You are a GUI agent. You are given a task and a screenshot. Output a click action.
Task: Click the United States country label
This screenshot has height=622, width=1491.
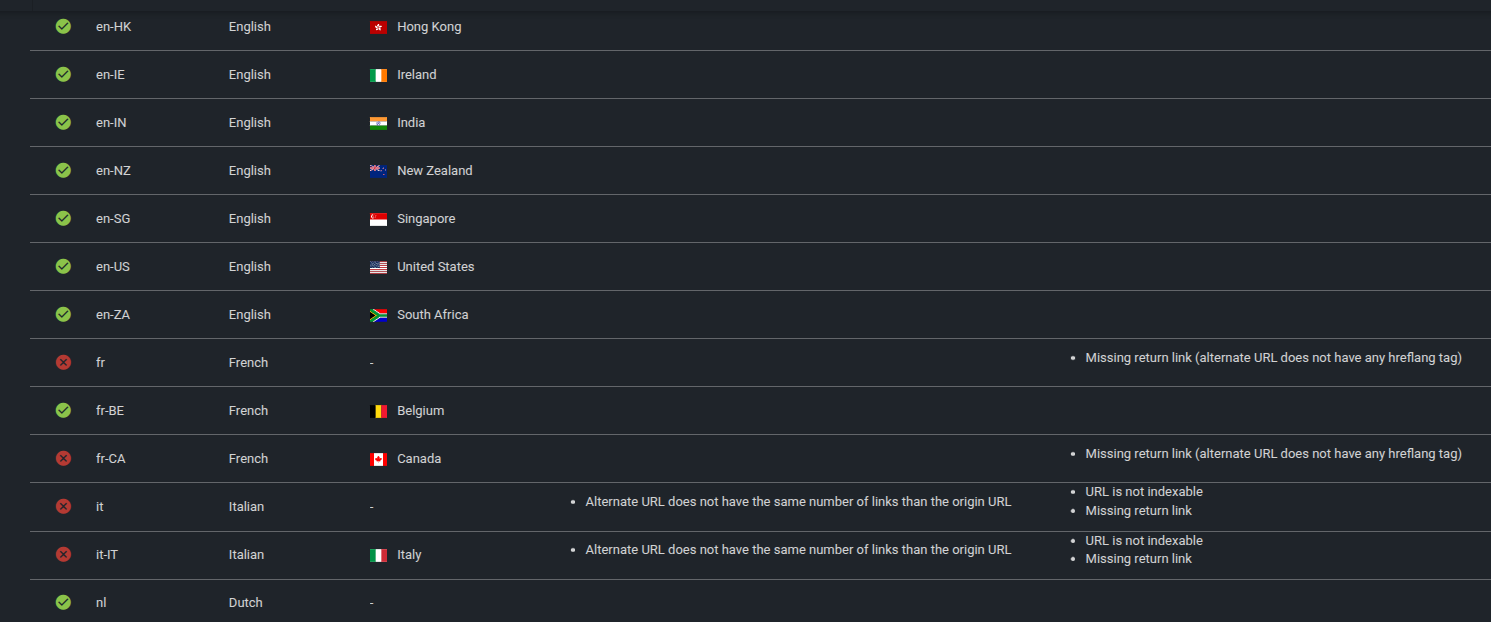point(435,267)
